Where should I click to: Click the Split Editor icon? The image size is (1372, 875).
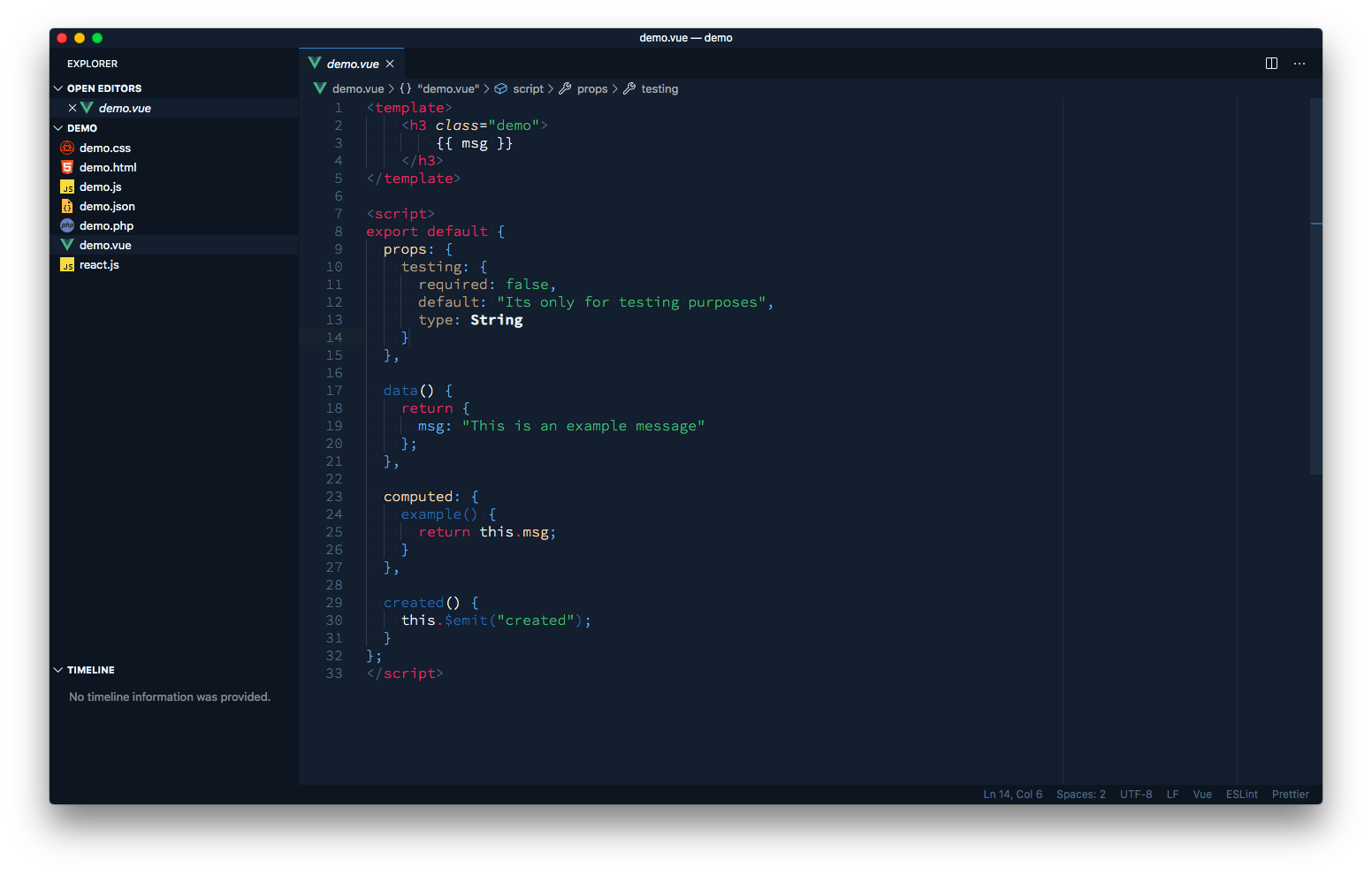(x=1271, y=64)
